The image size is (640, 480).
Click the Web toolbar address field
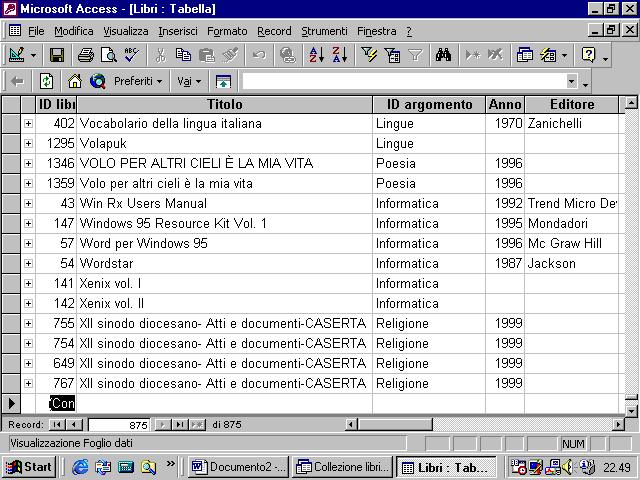click(404, 81)
